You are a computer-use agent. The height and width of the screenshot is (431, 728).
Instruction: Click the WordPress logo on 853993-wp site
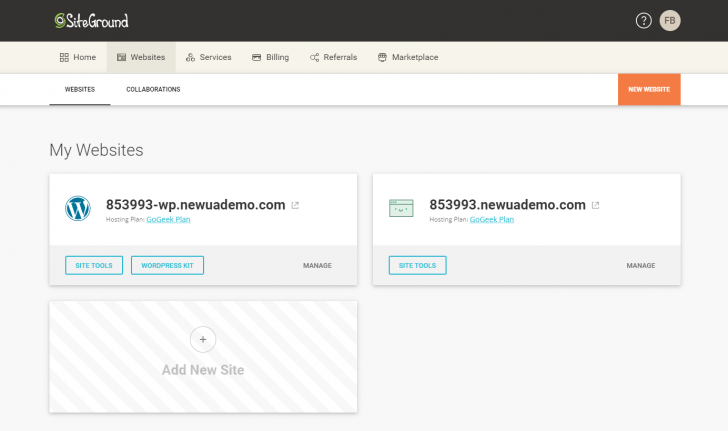coord(78,208)
